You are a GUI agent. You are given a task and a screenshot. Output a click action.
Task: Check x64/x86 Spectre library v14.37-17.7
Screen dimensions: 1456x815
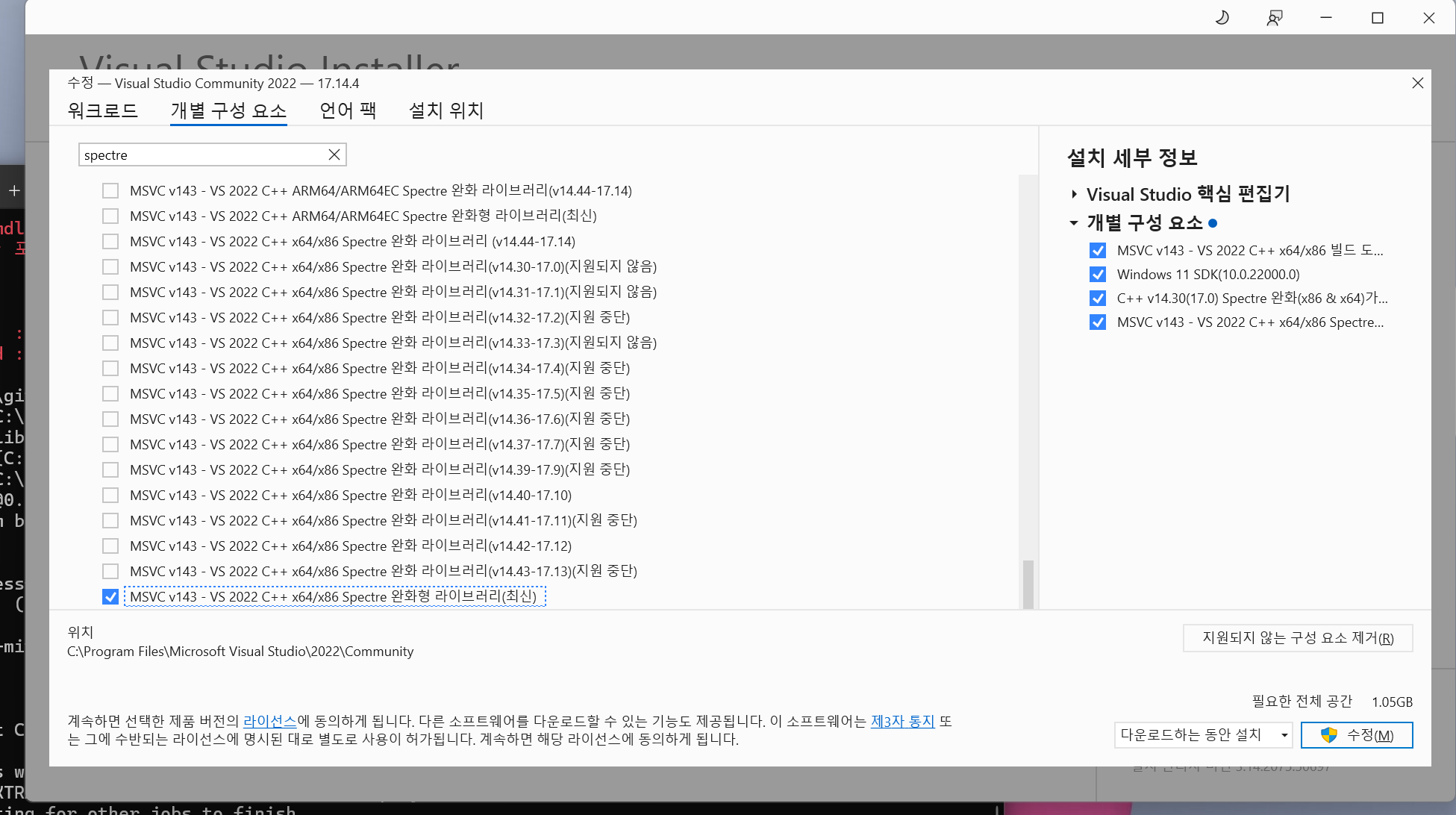pos(110,445)
